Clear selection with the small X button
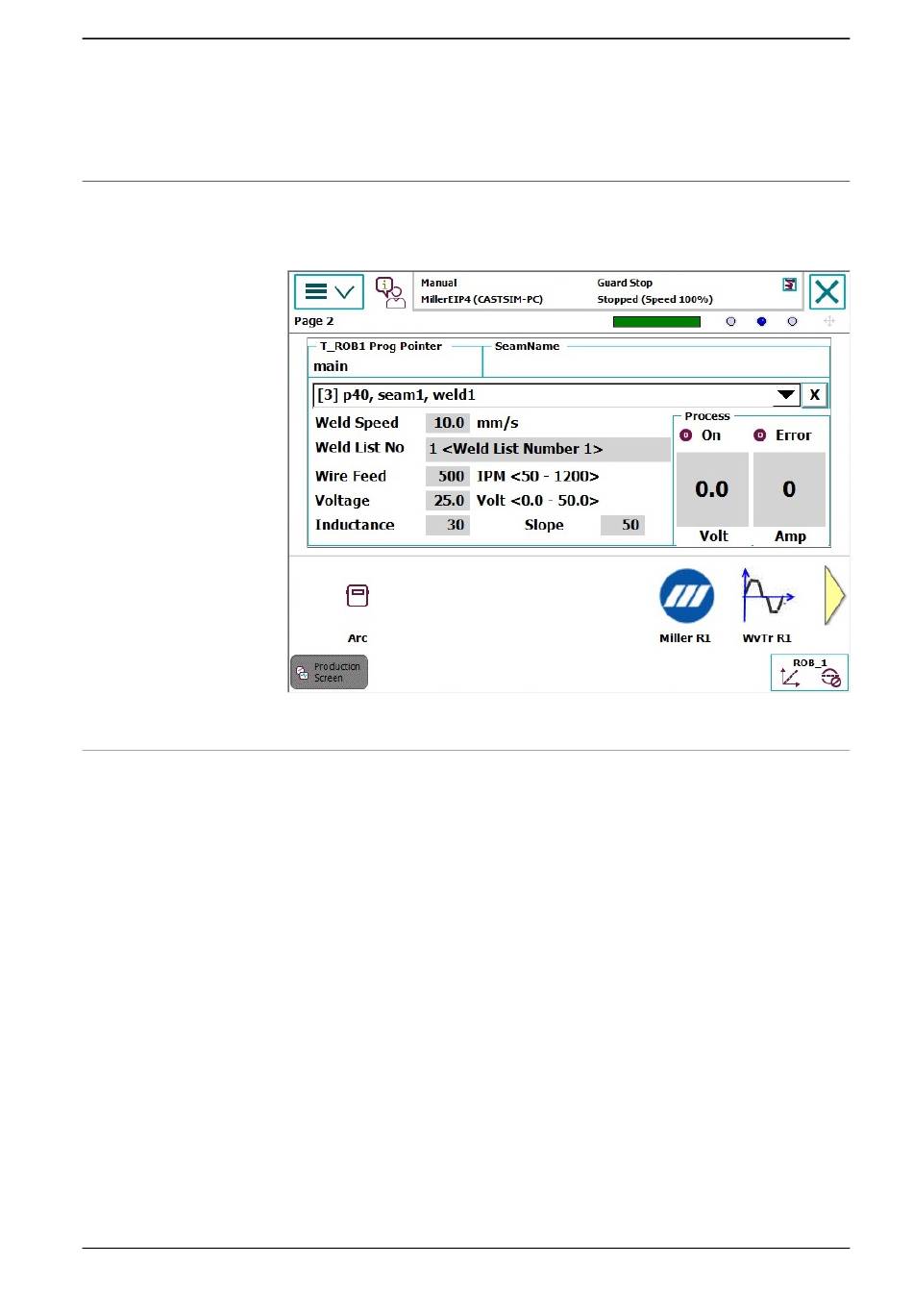 tap(814, 395)
